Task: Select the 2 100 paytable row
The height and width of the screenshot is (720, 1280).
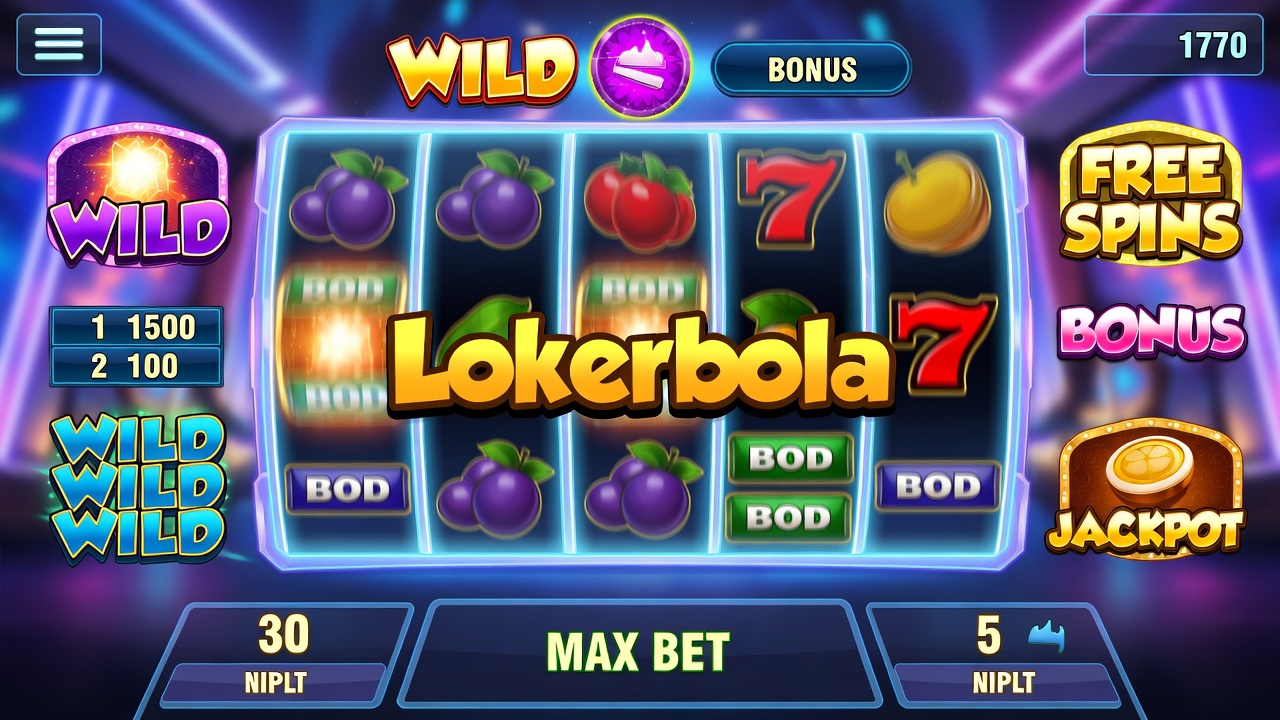Action: click(137, 366)
